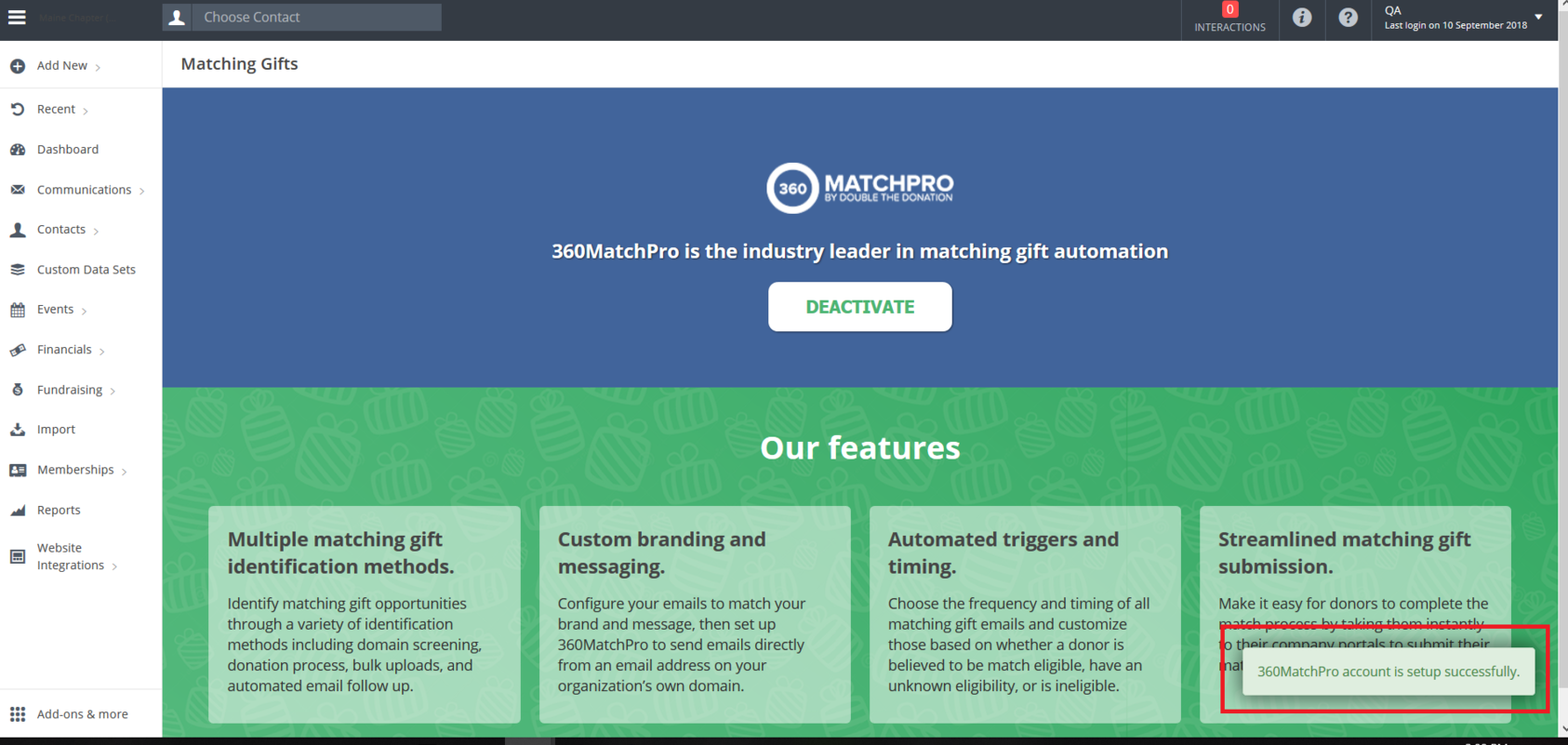Open the hamburger menu icon
The height and width of the screenshot is (745, 1568).
[x=17, y=17]
